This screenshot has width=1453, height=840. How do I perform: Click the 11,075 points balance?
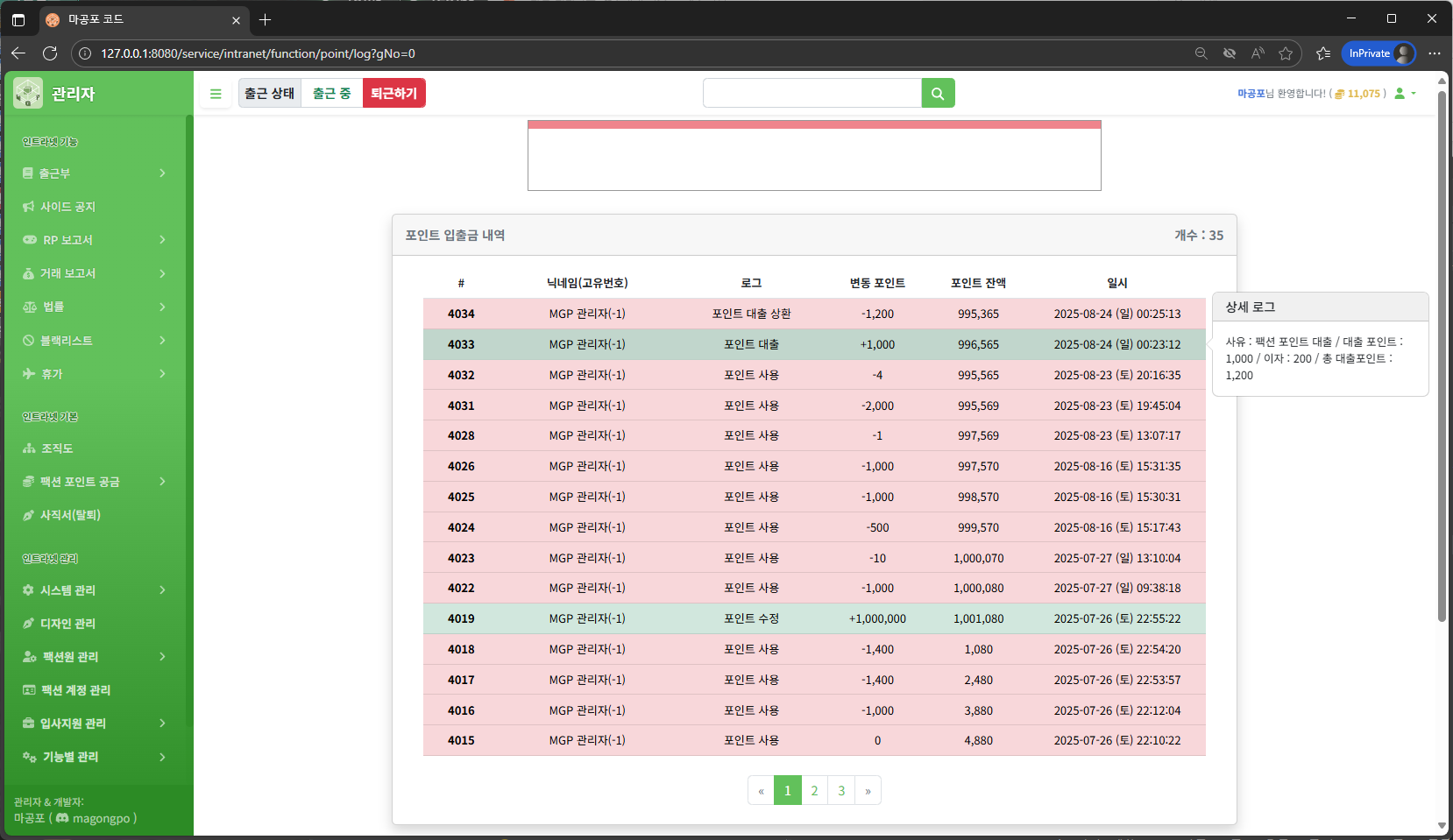(1364, 94)
